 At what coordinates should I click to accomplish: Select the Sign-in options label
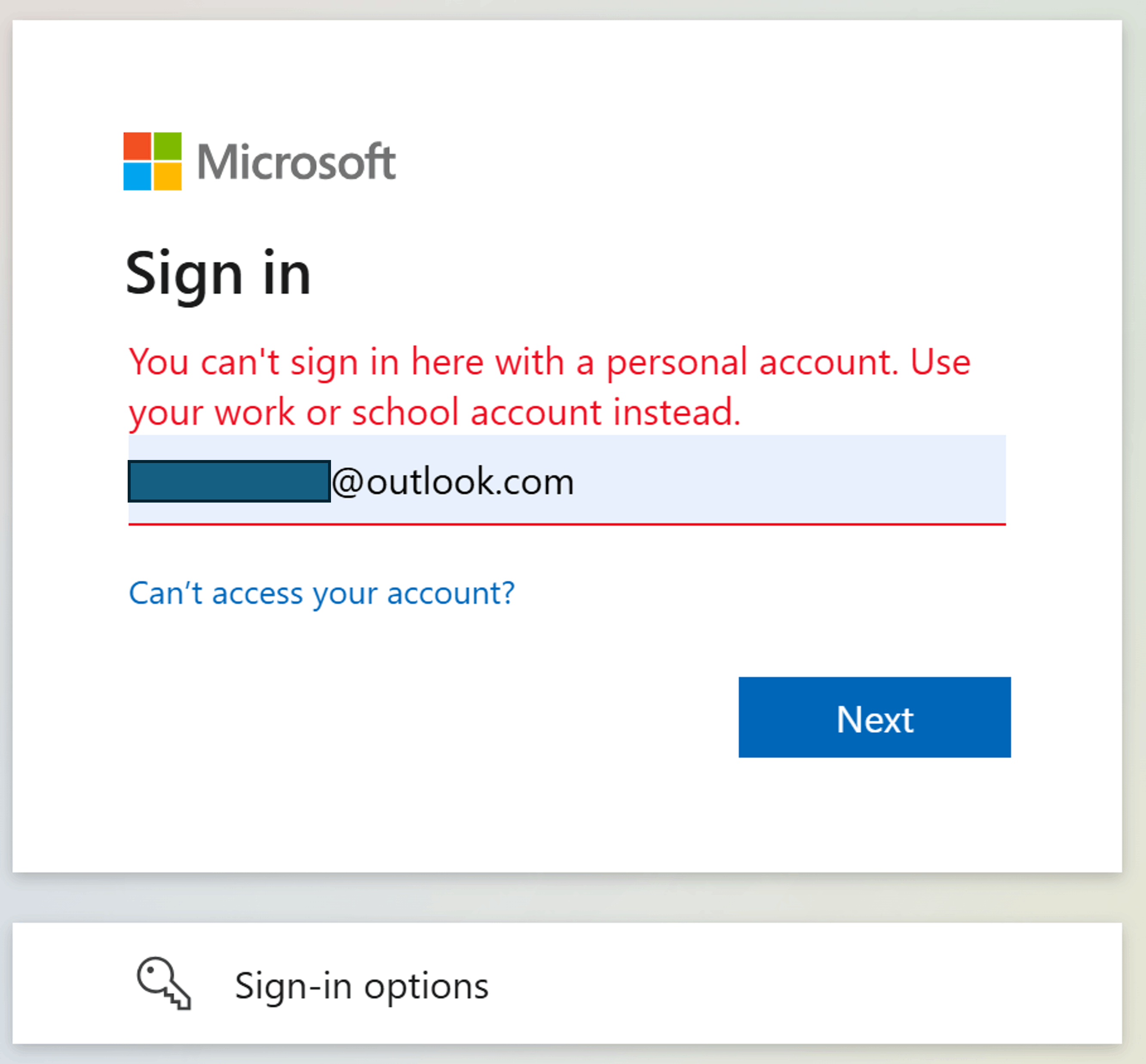(362, 986)
